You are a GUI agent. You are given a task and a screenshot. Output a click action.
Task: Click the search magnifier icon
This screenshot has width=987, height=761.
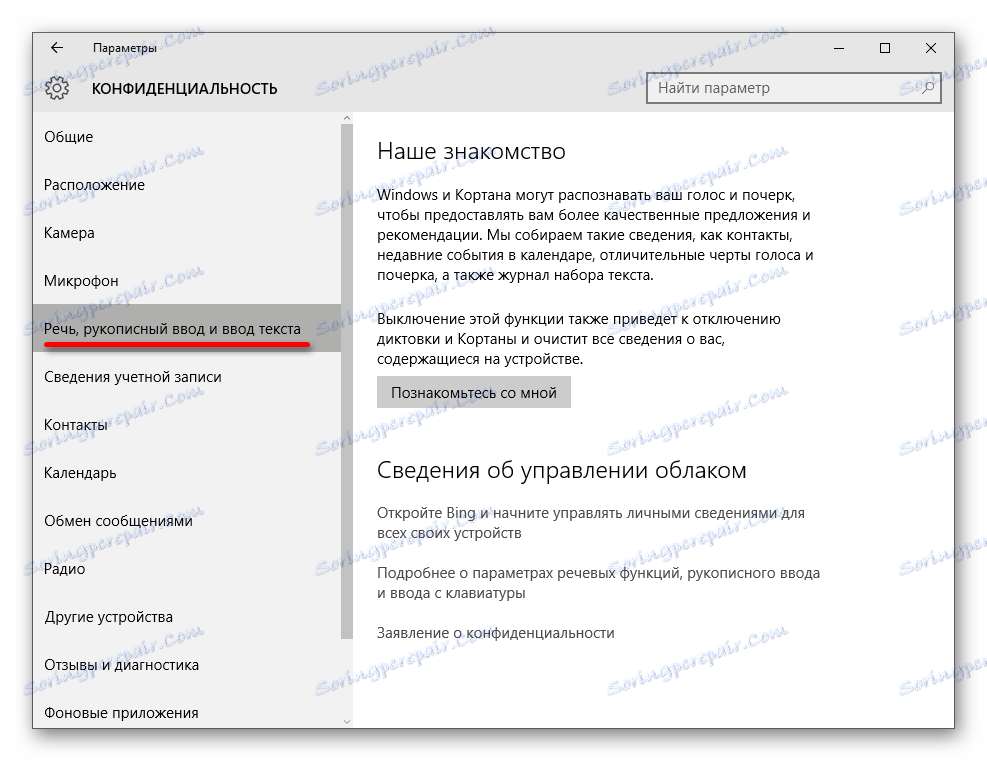[x=928, y=88]
